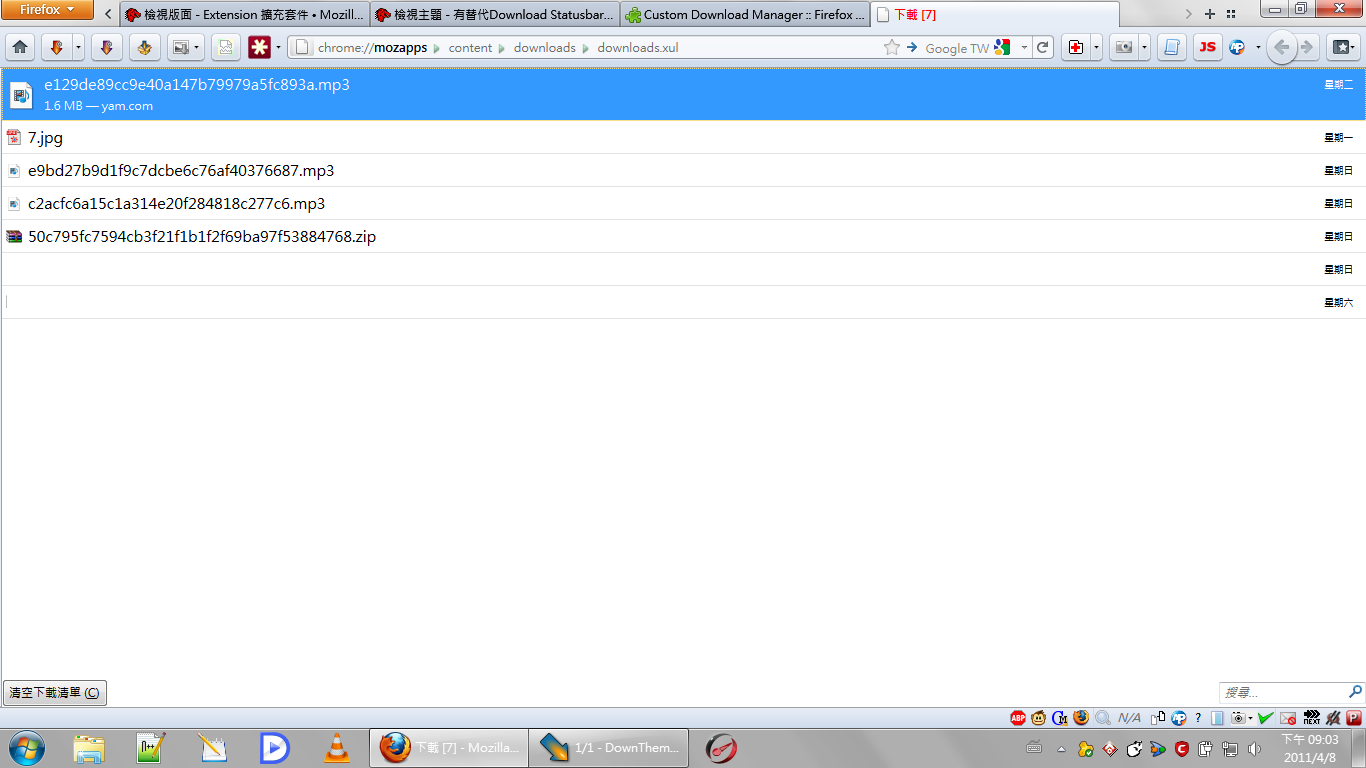
Task: Click the red JS toolbar button
Action: [1207, 47]
